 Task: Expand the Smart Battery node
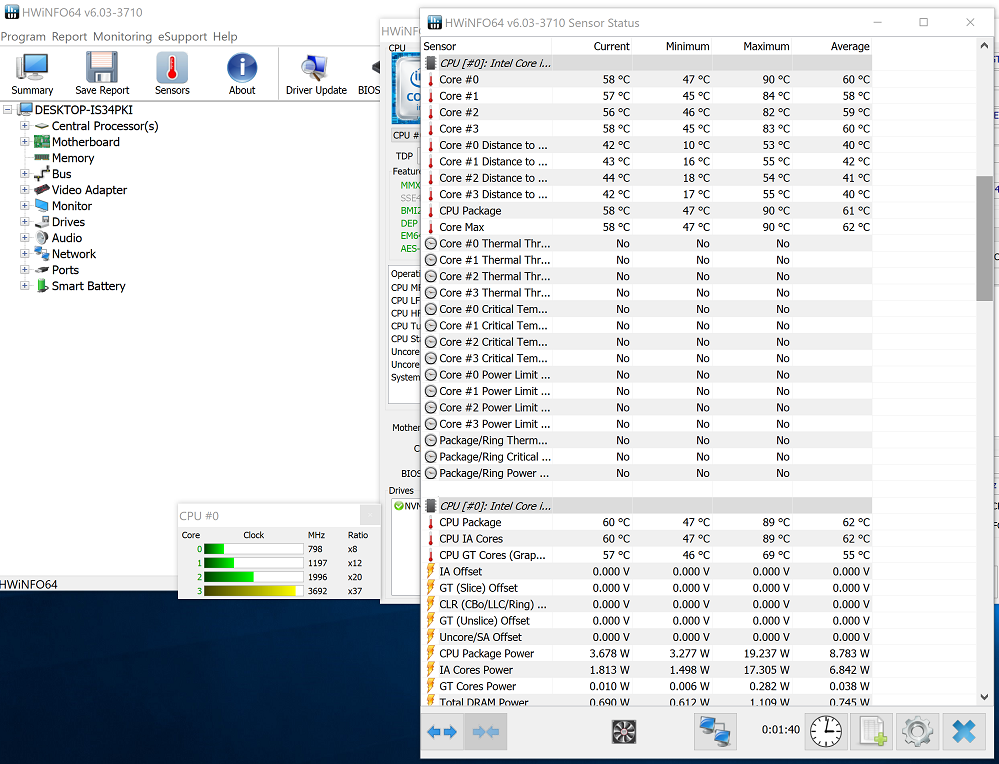pyautogui.click(x=24, y=285)
